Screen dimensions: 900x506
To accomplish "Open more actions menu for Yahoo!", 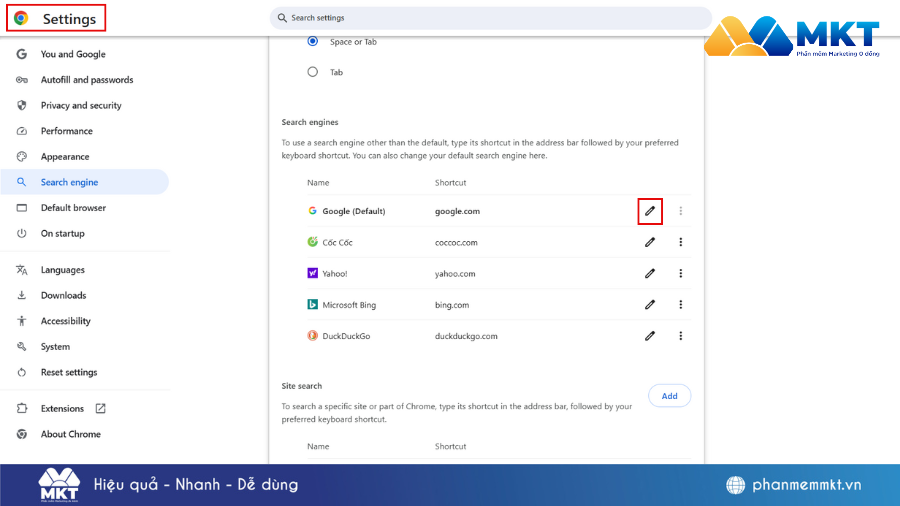I will 681,274.
